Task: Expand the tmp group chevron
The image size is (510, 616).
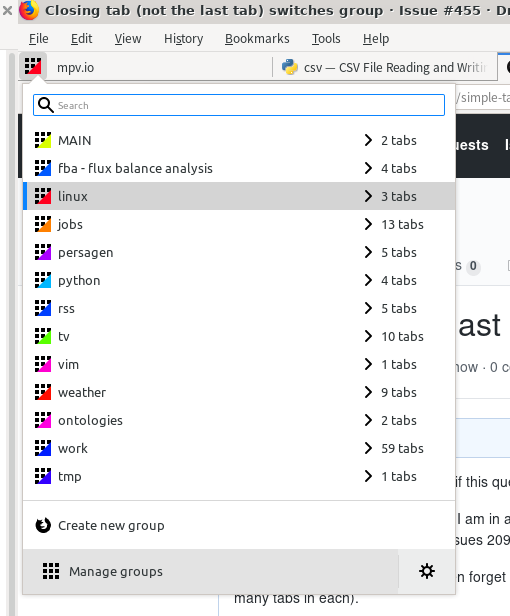Action: pyautogui.click(x=368, y=476)
